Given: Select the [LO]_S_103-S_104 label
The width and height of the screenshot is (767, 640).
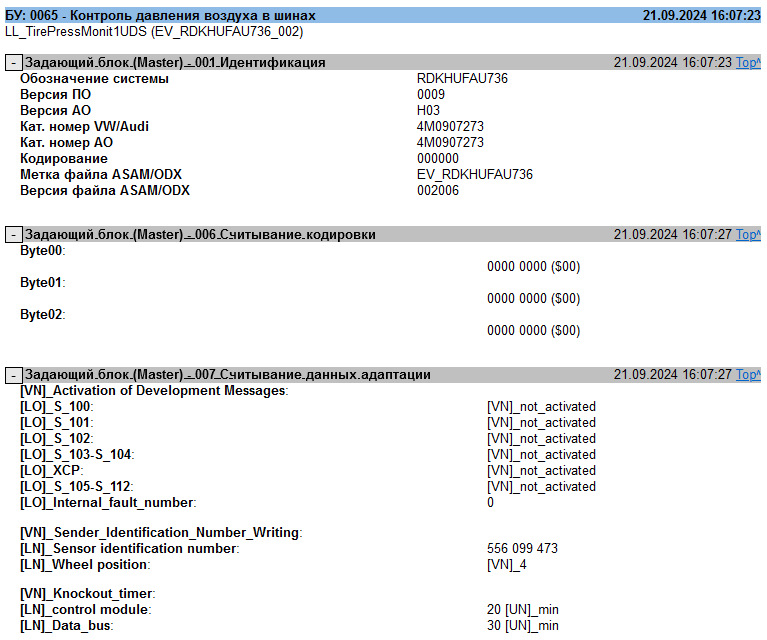Looking at the screenshot, I should 77,455.
